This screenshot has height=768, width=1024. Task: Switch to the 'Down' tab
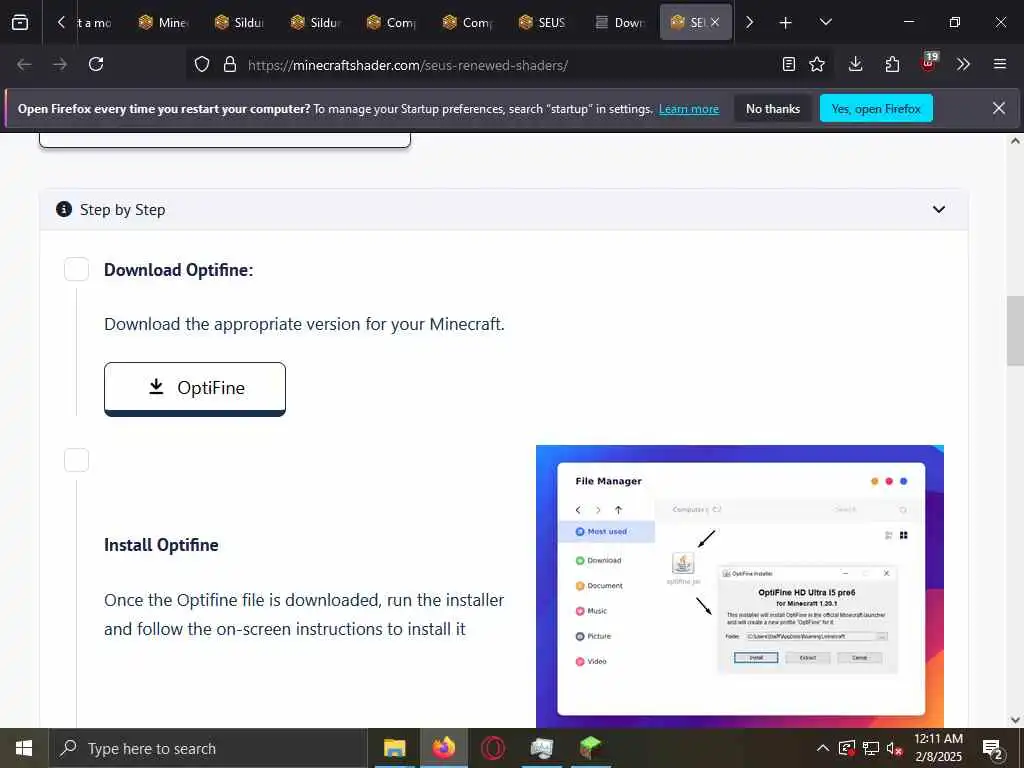point(620,23)
